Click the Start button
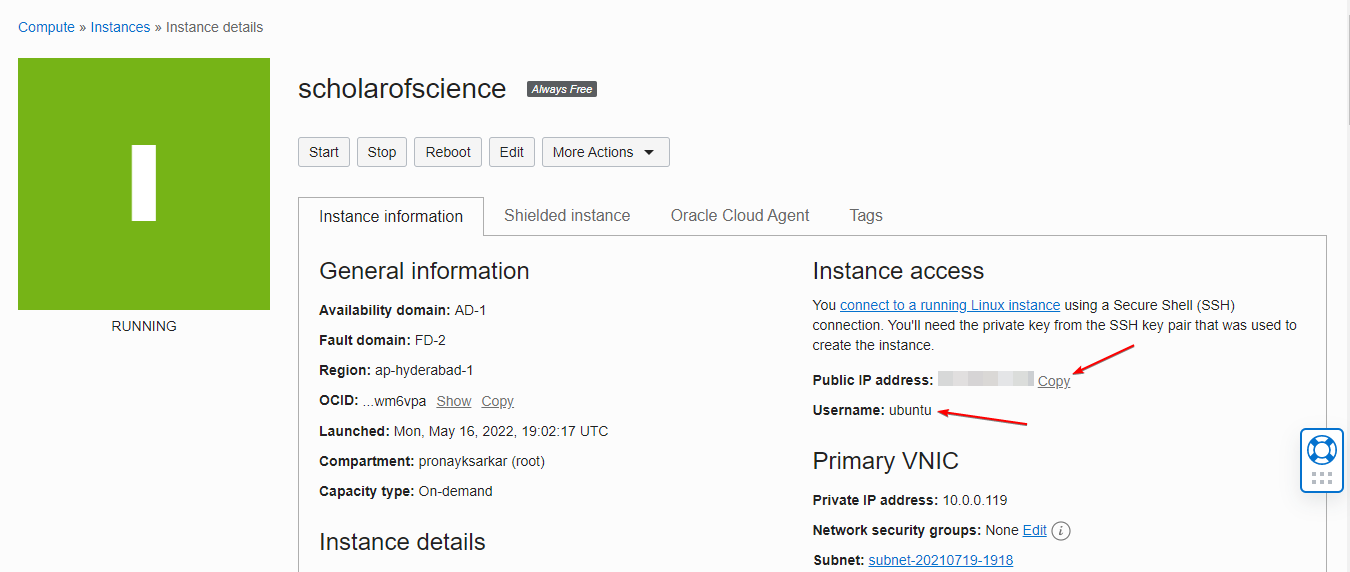The height and width of the screenshot is (572, 1350). click(324, 152)
